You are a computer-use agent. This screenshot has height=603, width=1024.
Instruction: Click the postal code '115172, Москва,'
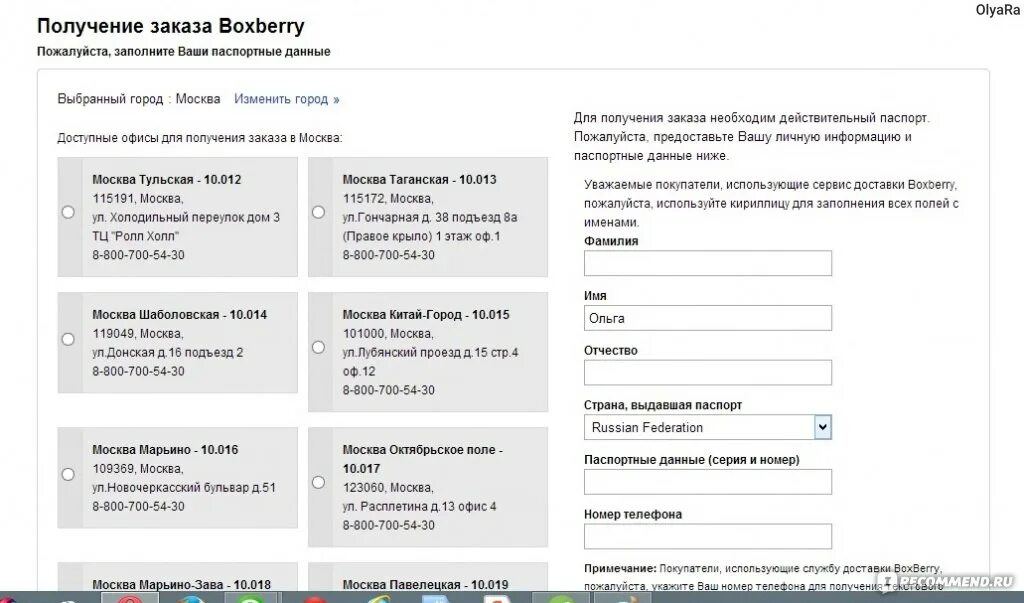click(388, 199)
